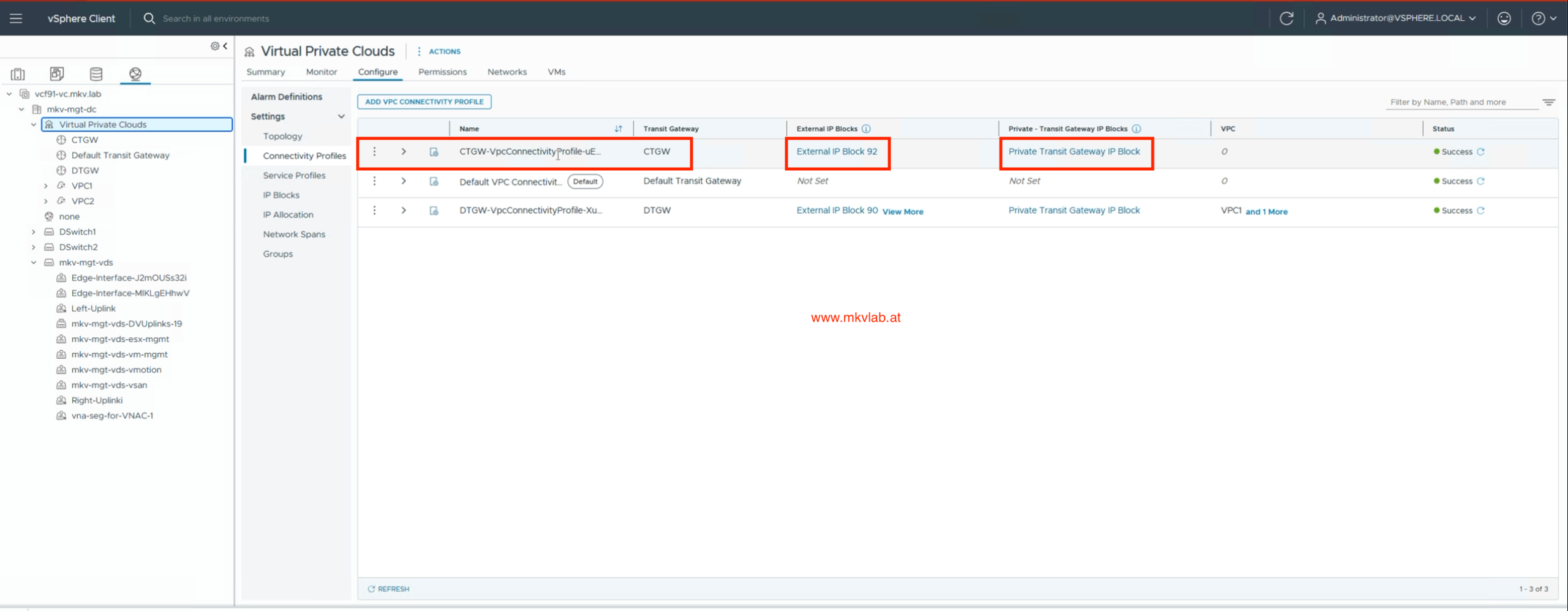Collapse the mkv-mgt-vds tree node
1568x611 pixels.
point(34,262)
